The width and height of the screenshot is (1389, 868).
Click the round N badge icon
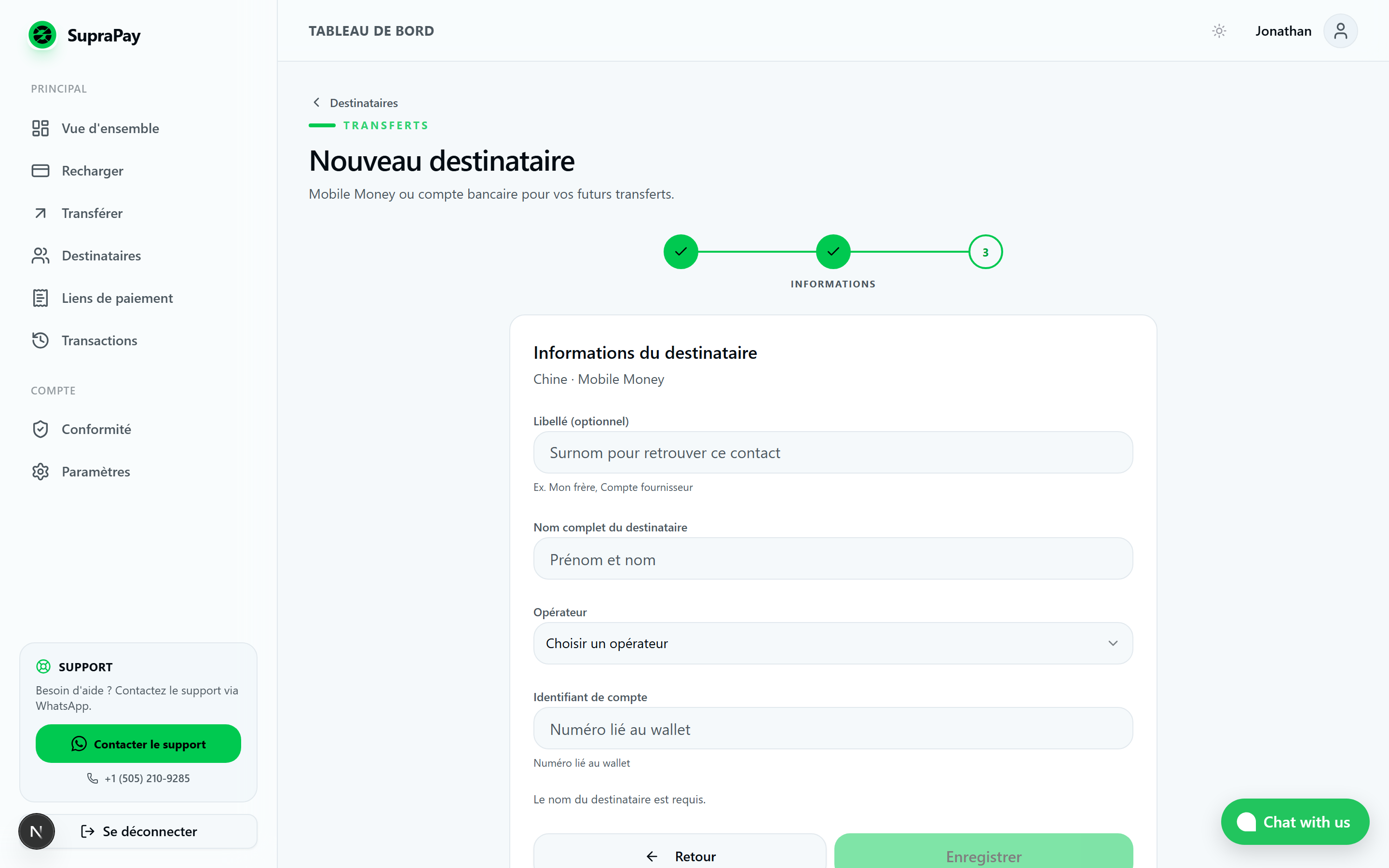36,831
